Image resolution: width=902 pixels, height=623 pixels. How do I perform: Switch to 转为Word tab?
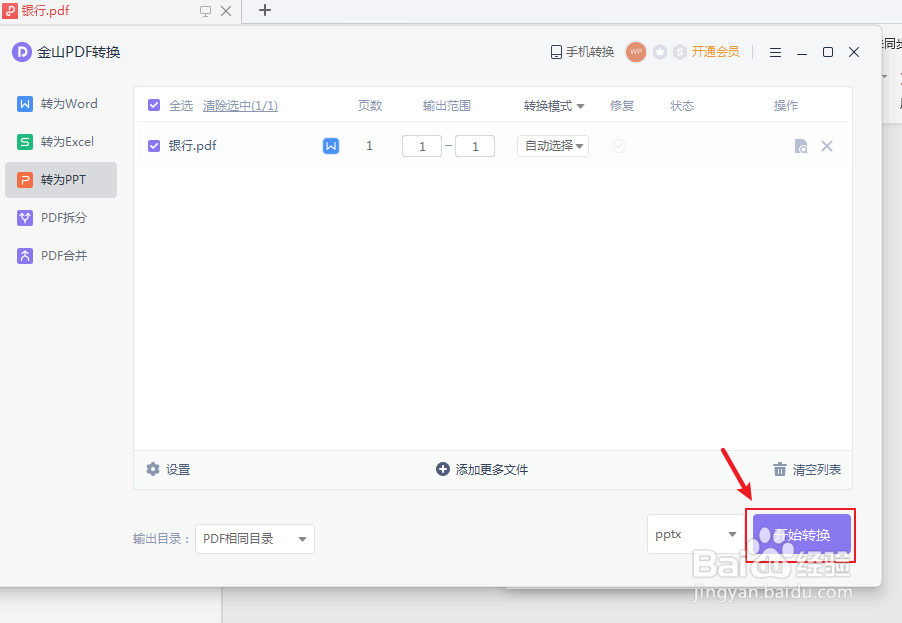tap(61, 104)
